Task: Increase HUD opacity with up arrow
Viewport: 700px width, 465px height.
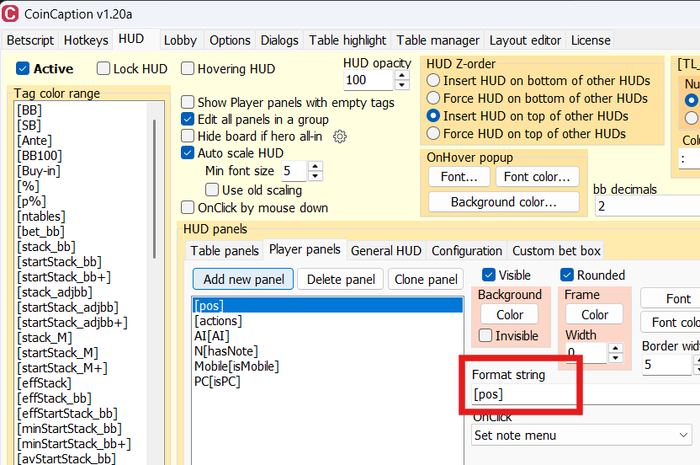Action: pos(402,76)
